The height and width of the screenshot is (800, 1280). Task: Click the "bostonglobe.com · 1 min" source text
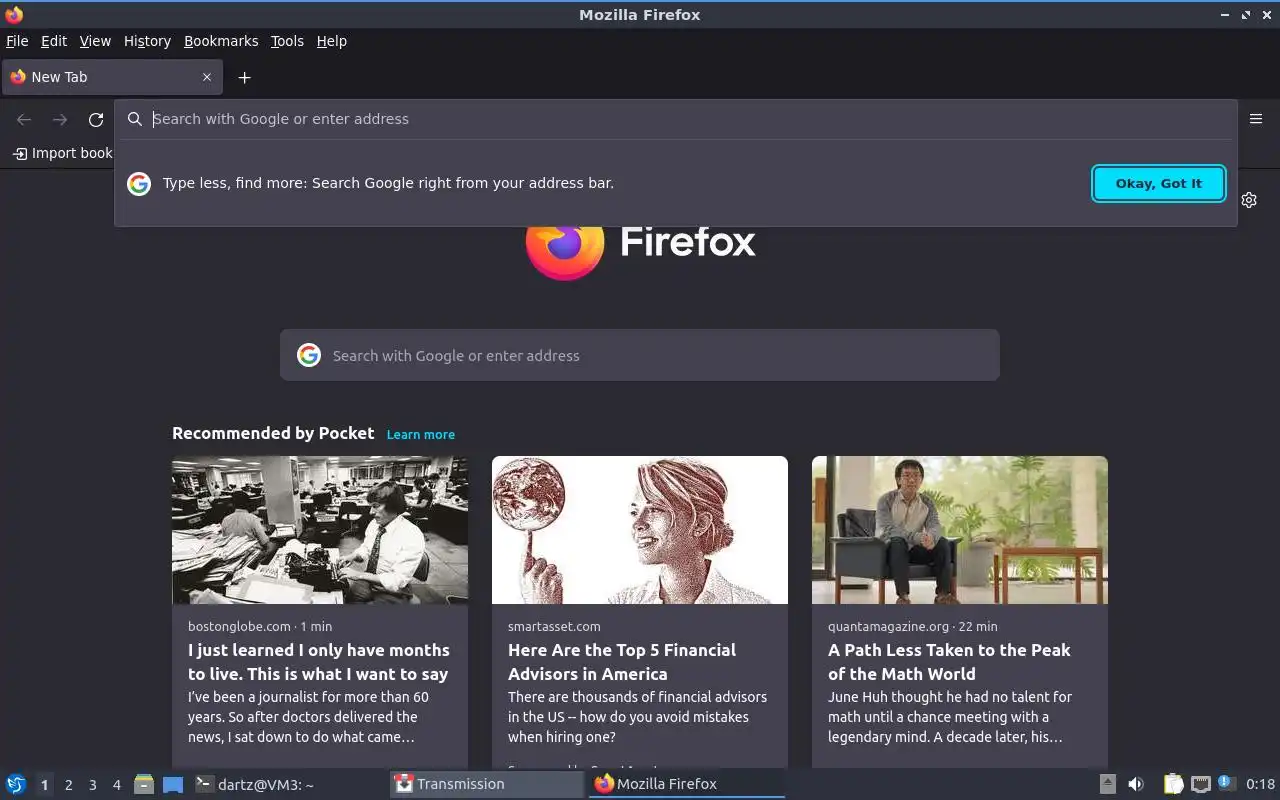(260, 627)
